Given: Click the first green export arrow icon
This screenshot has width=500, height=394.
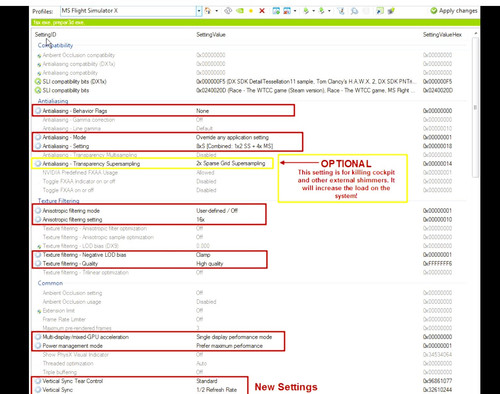Looking at the screenshot, I should coord(306,11).
